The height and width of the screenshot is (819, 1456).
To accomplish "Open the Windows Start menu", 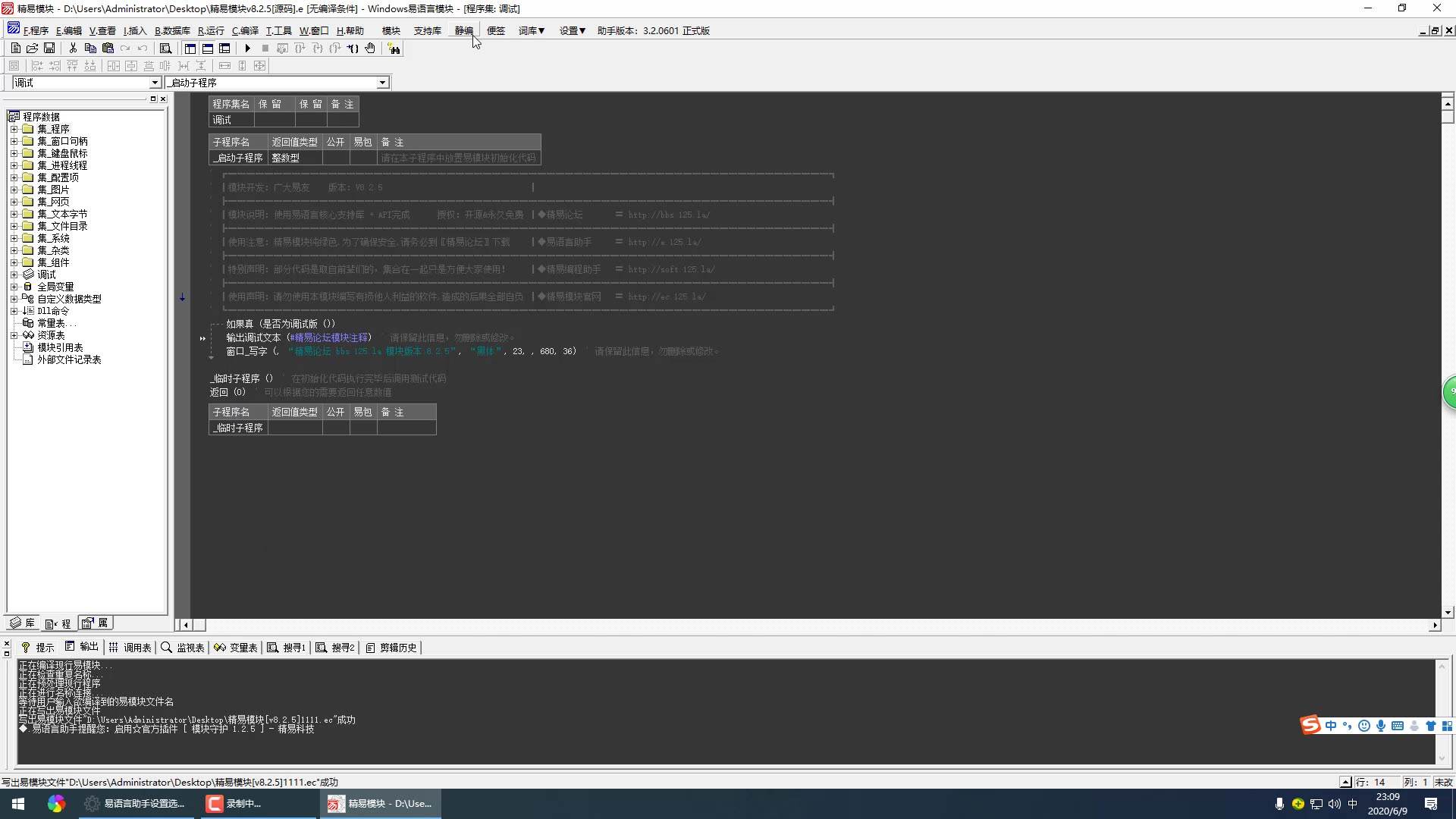I will point(18,803).
